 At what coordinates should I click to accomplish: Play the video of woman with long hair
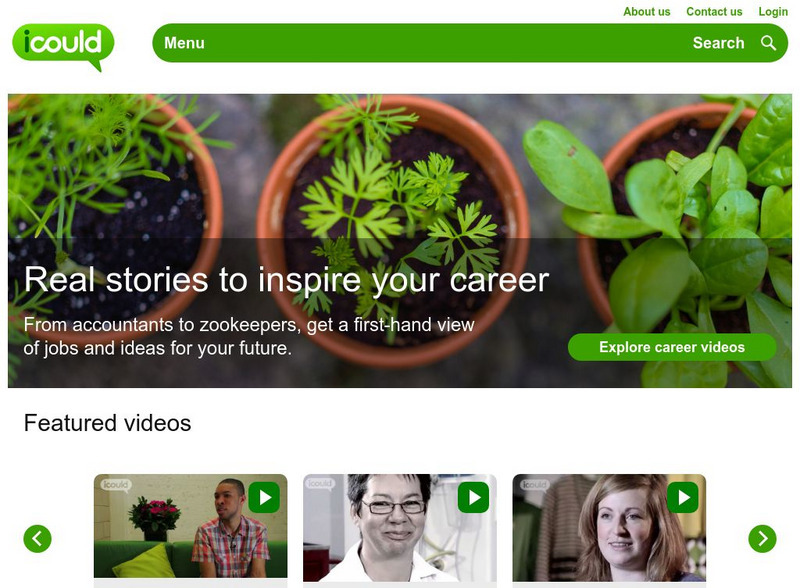pos(683,497)
